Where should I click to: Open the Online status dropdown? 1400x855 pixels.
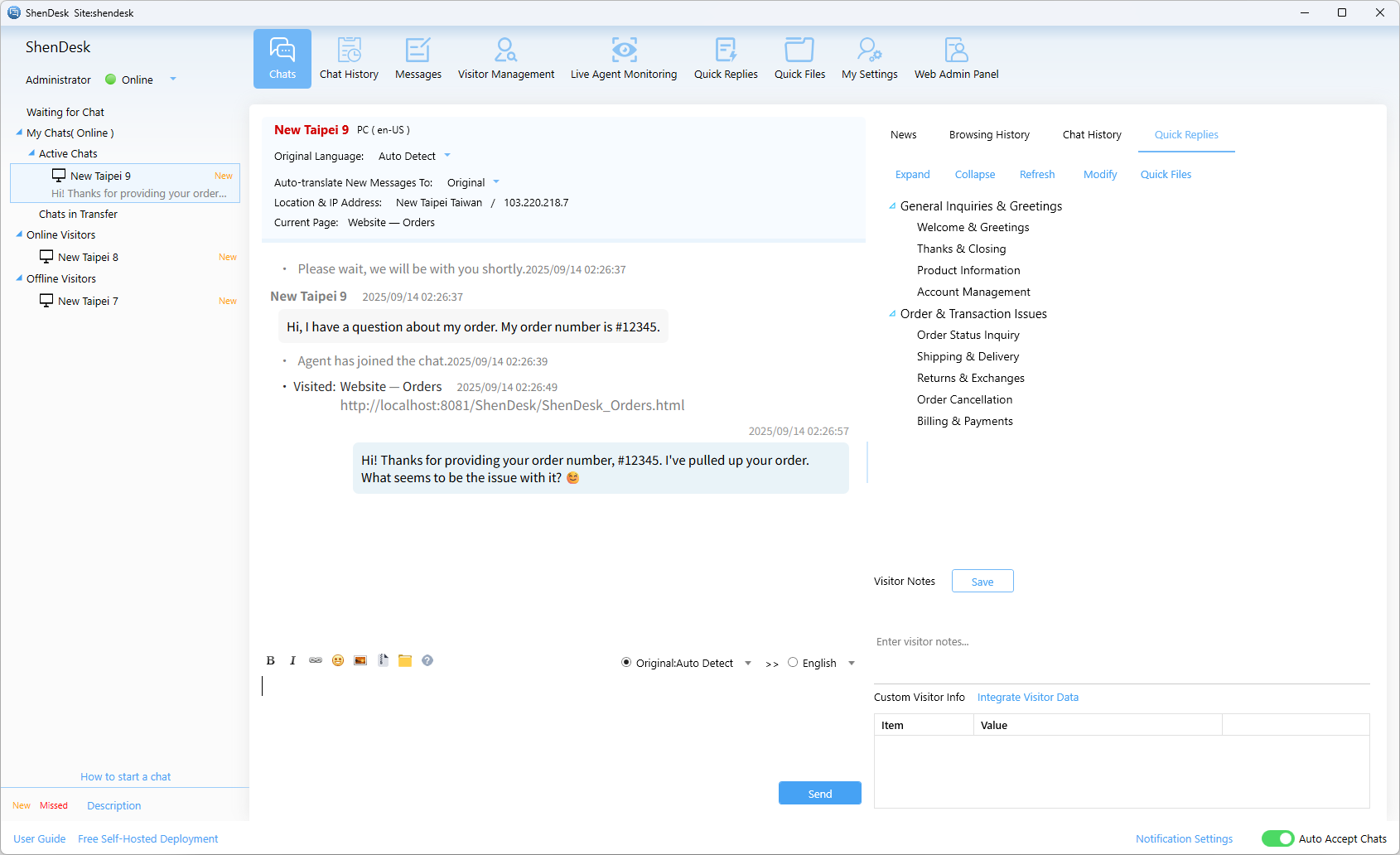tap(173, 80)
